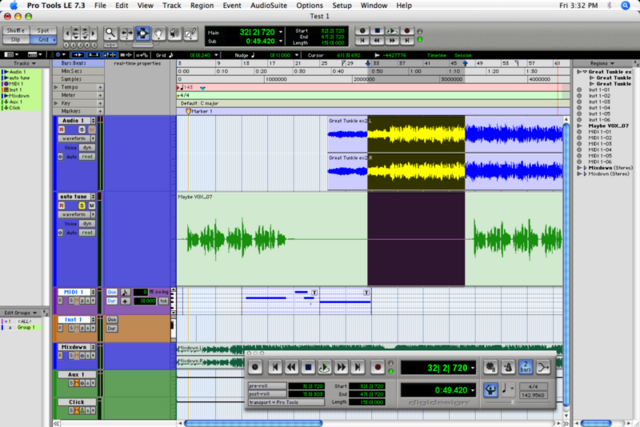Solo the Audio 1 track
Image resolution: width=640 pixels, height=427 pixels.
(x=82, y=129)
